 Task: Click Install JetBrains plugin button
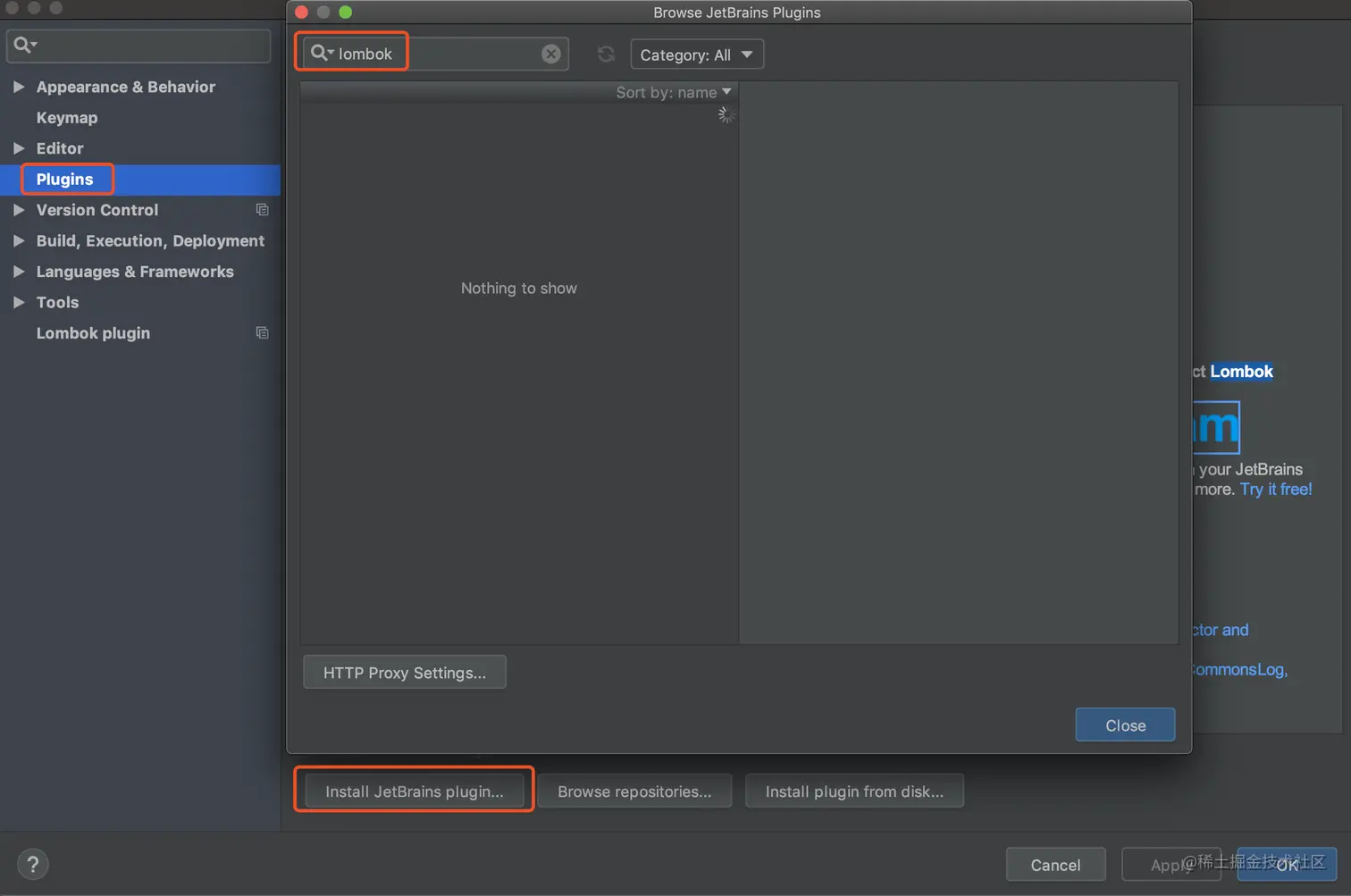pos(415,791)
